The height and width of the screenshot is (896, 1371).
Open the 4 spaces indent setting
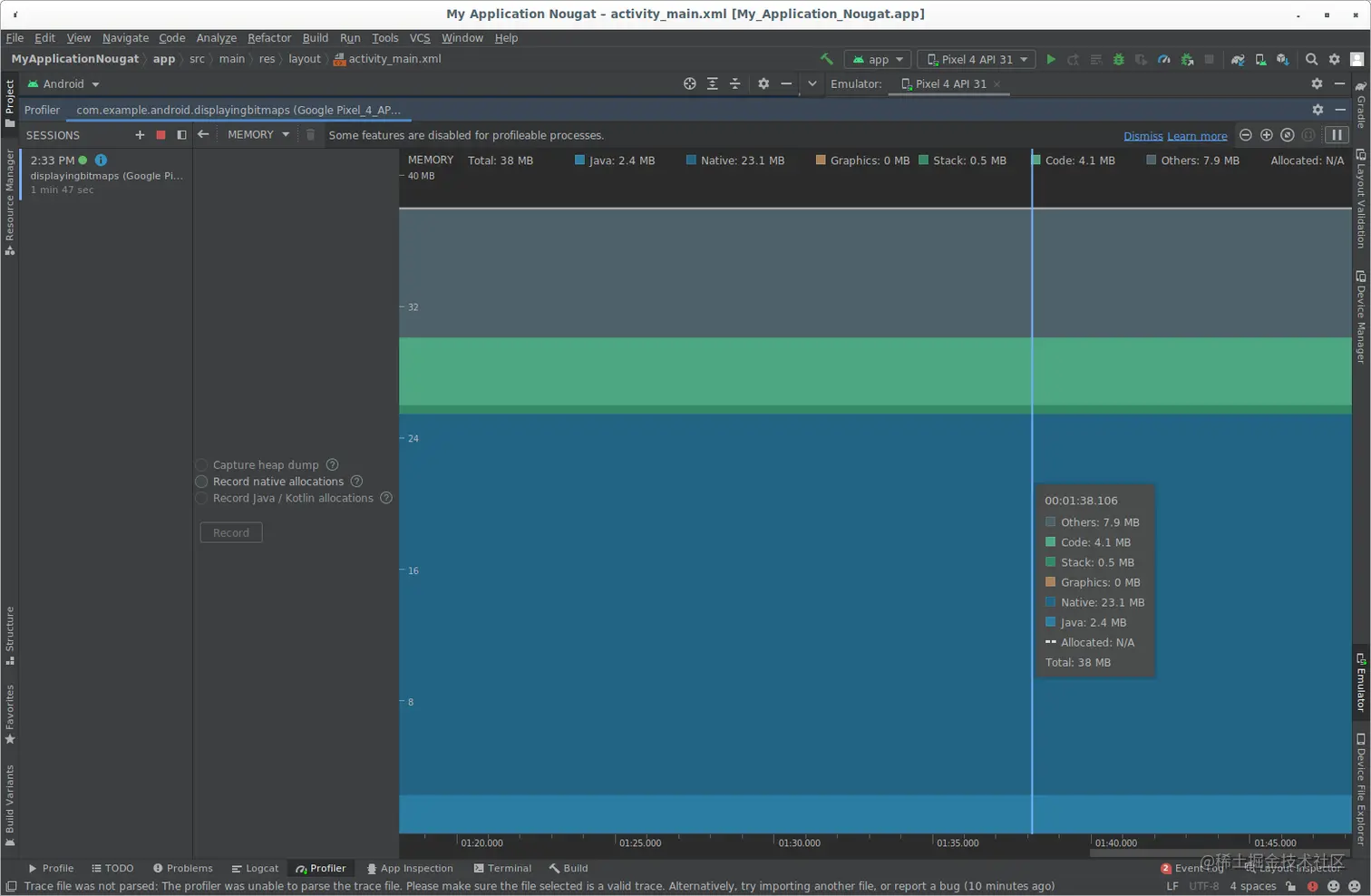tap(1252, 886)
